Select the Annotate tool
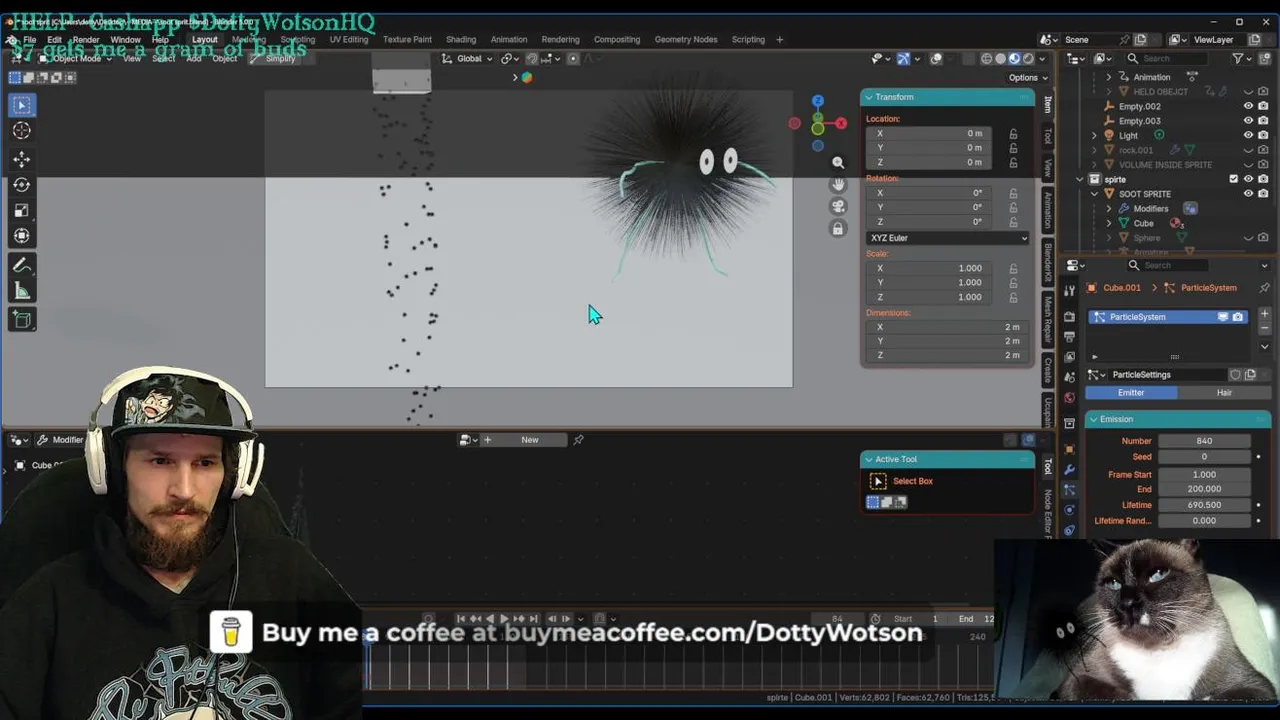Screen dimensions: 1280x720 [x=22, y=265]
